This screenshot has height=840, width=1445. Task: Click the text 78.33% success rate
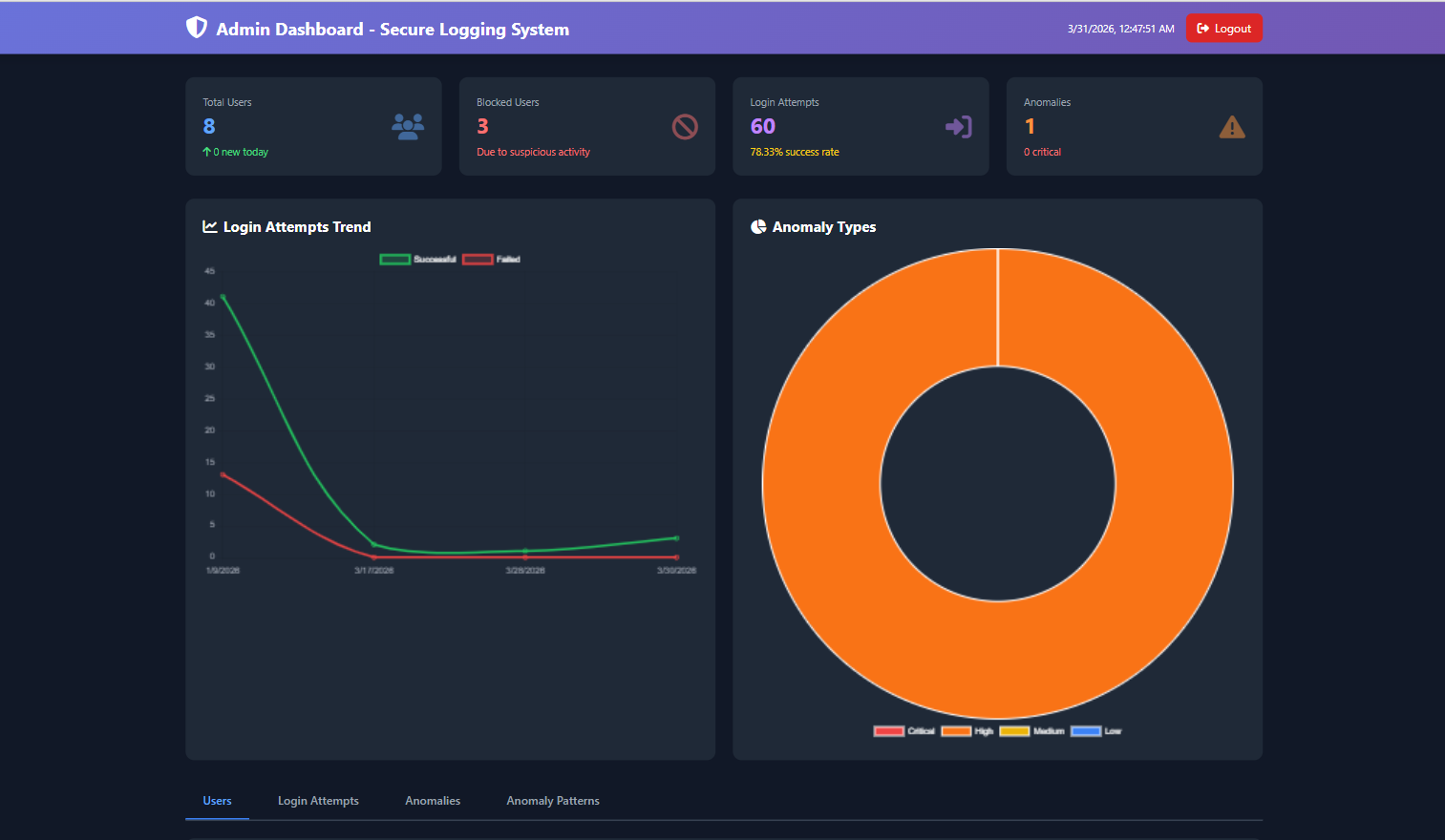(795, 152)
